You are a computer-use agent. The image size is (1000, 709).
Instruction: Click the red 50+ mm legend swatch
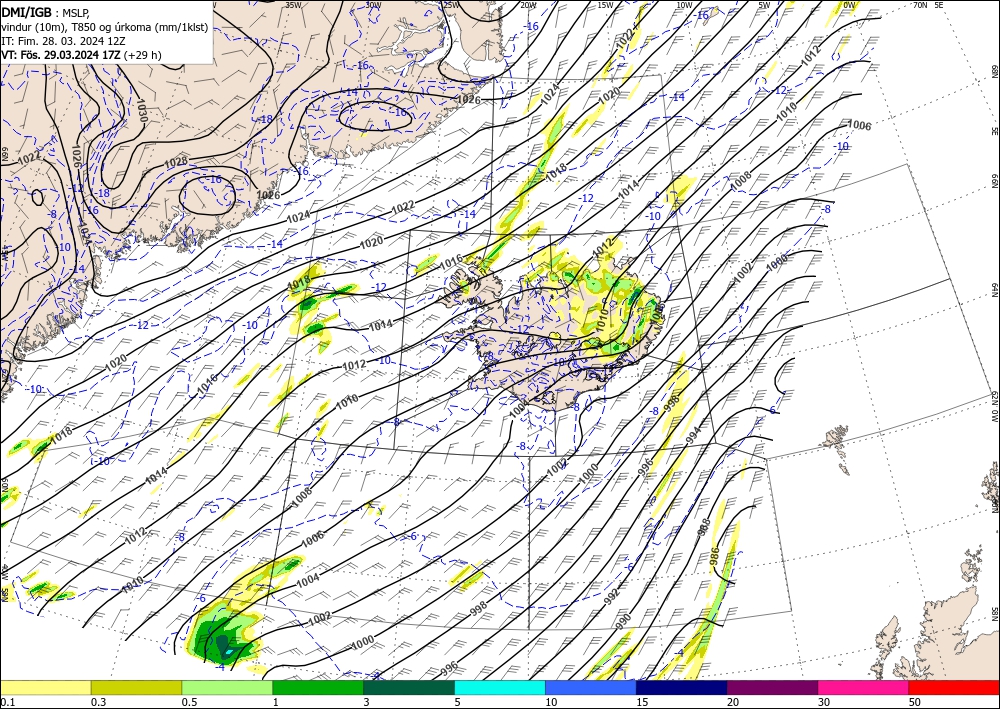954,687
